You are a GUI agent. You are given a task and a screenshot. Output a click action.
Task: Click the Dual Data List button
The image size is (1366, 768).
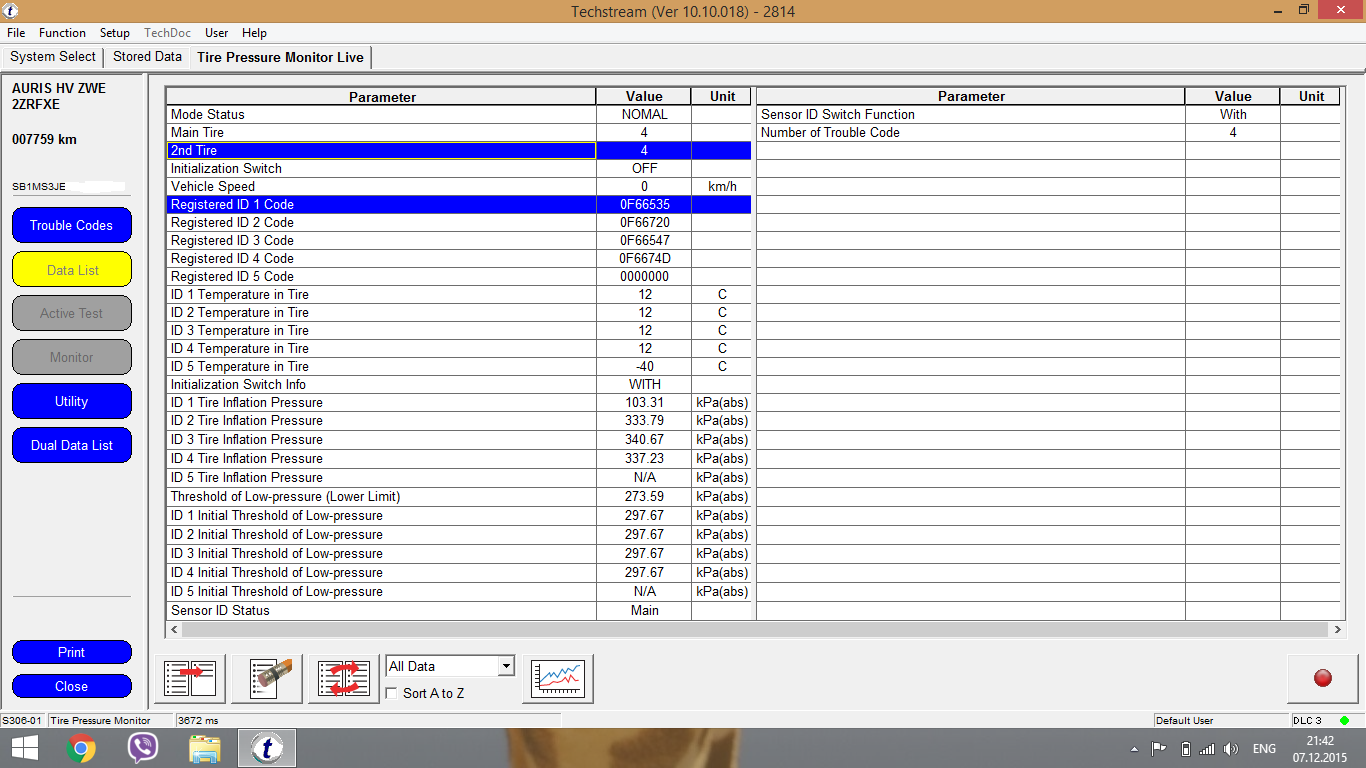(72, 445)
